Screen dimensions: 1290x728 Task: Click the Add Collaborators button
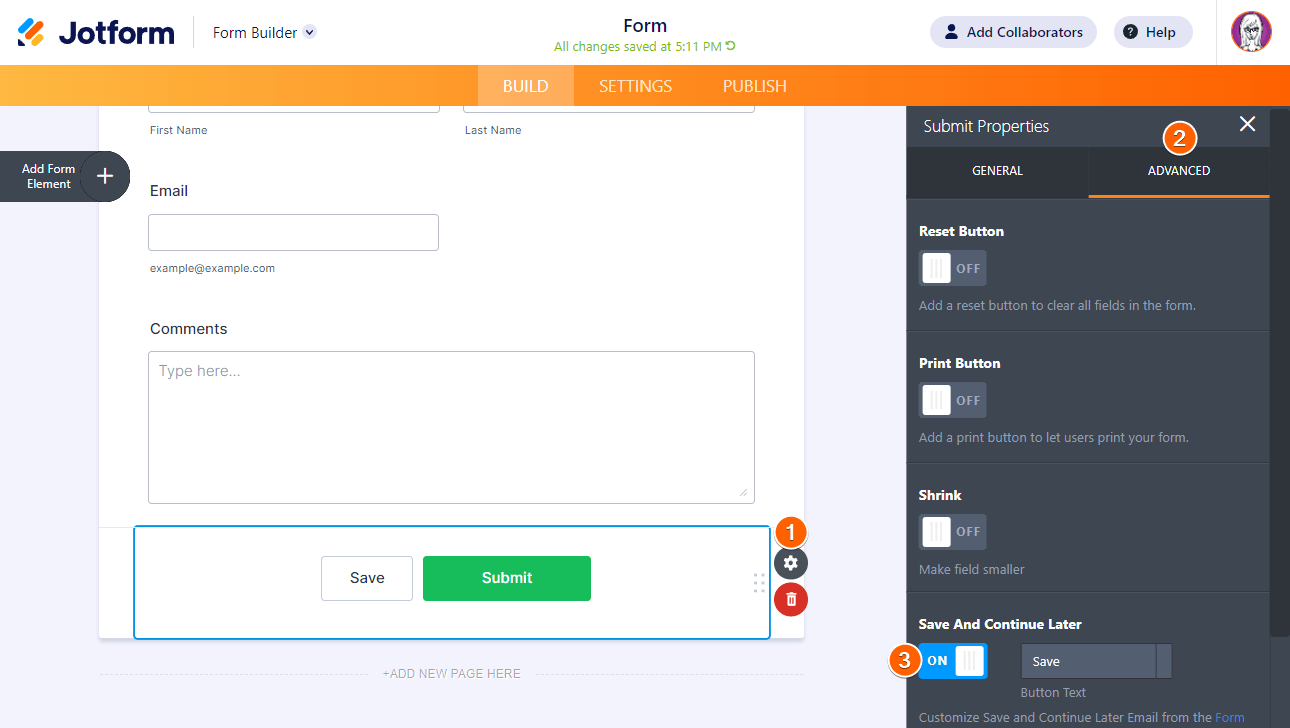coord(1013,32)
